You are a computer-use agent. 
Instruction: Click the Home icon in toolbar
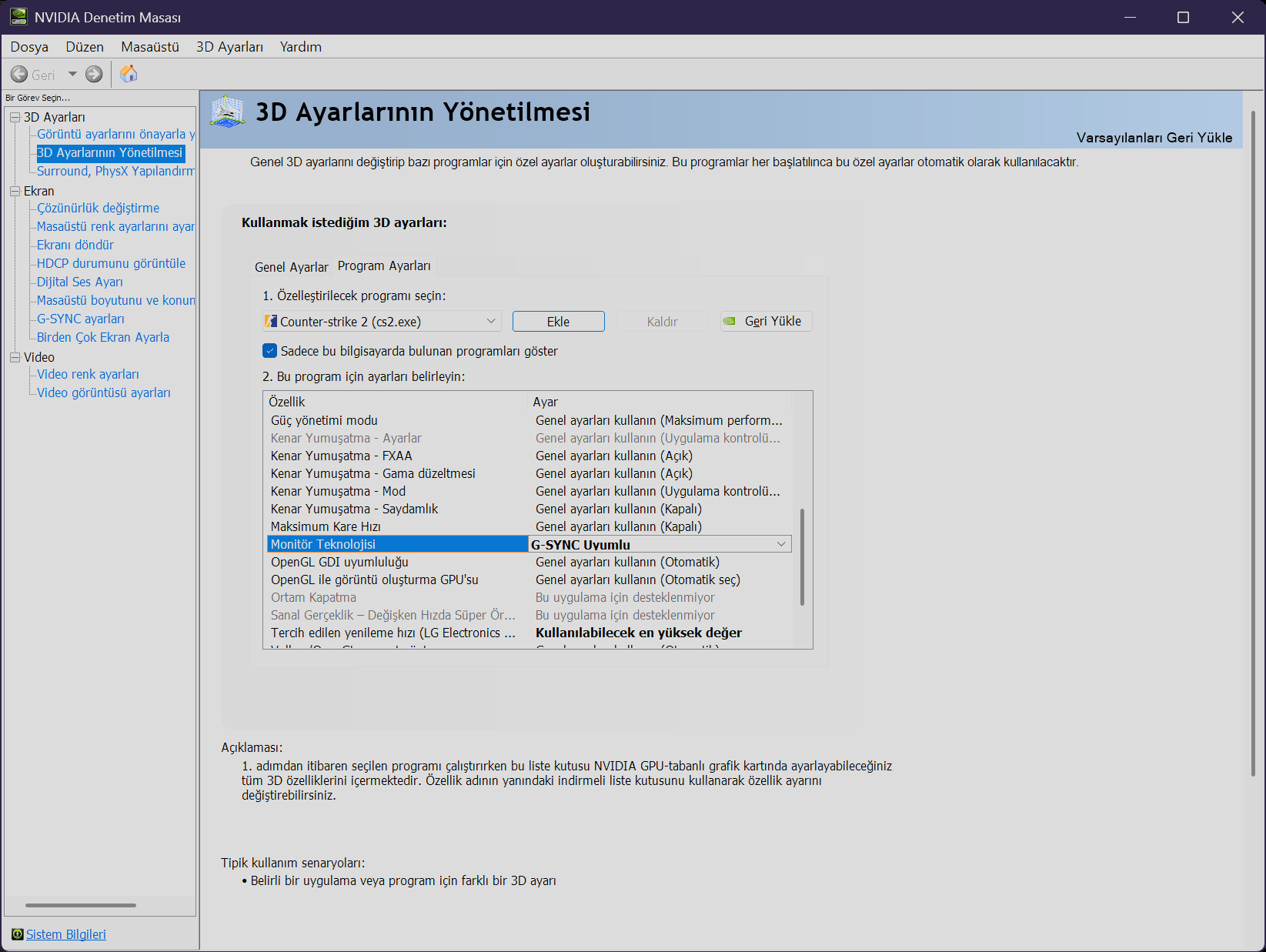point(129,74)
